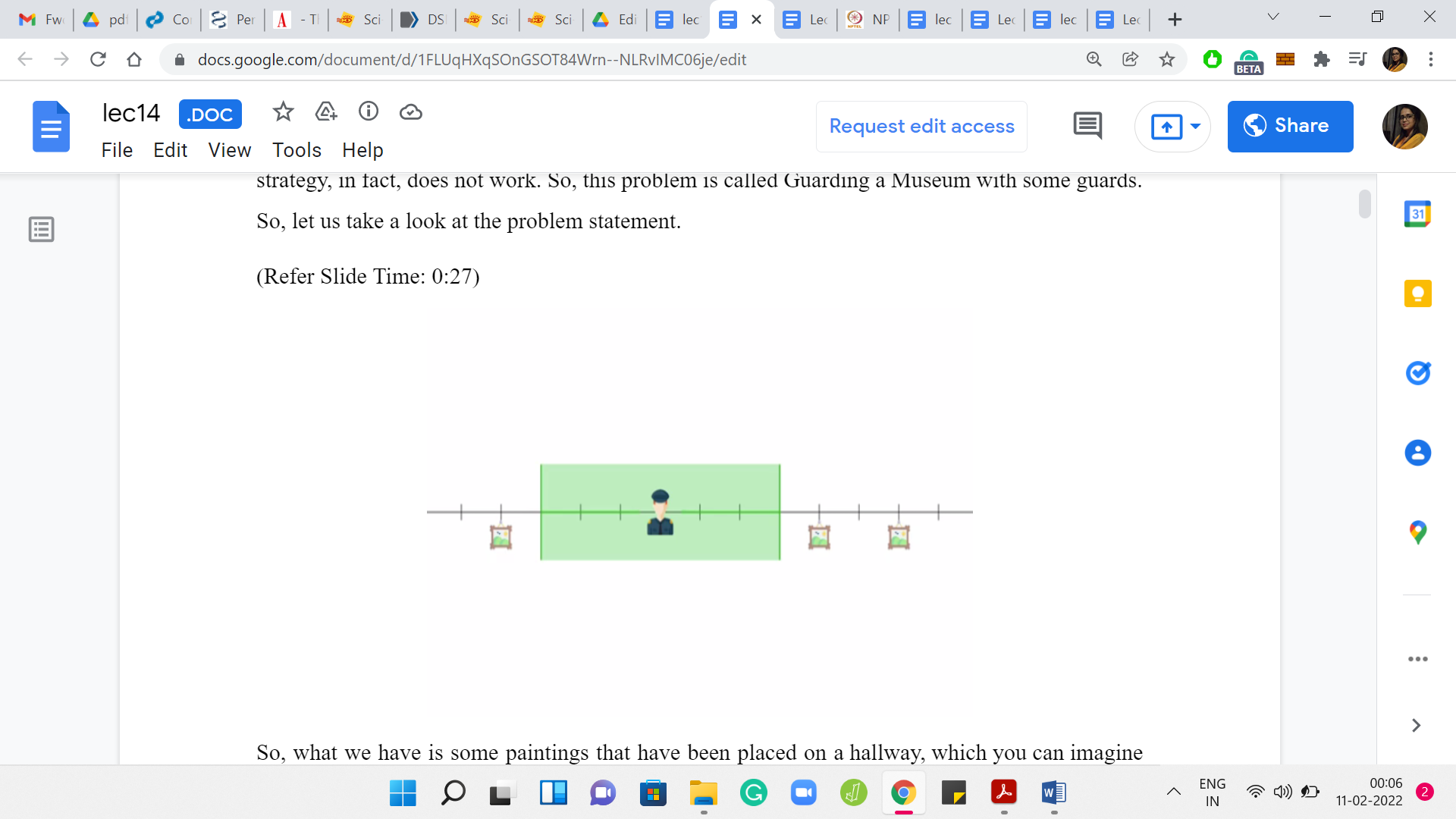This screenshot has width=1456, height=819.
Task: Expand the present to meeting dropdown
Action: pos(1196,126)
